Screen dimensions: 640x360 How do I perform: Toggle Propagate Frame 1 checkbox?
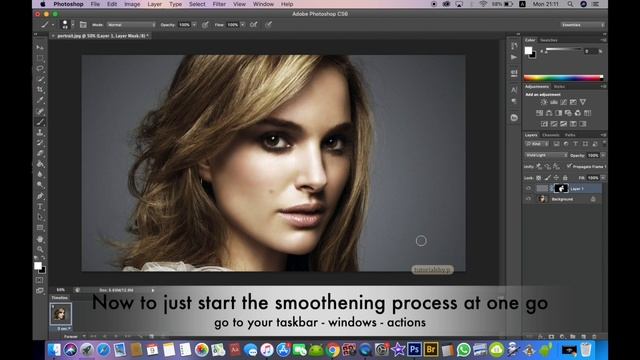[569, 166]
